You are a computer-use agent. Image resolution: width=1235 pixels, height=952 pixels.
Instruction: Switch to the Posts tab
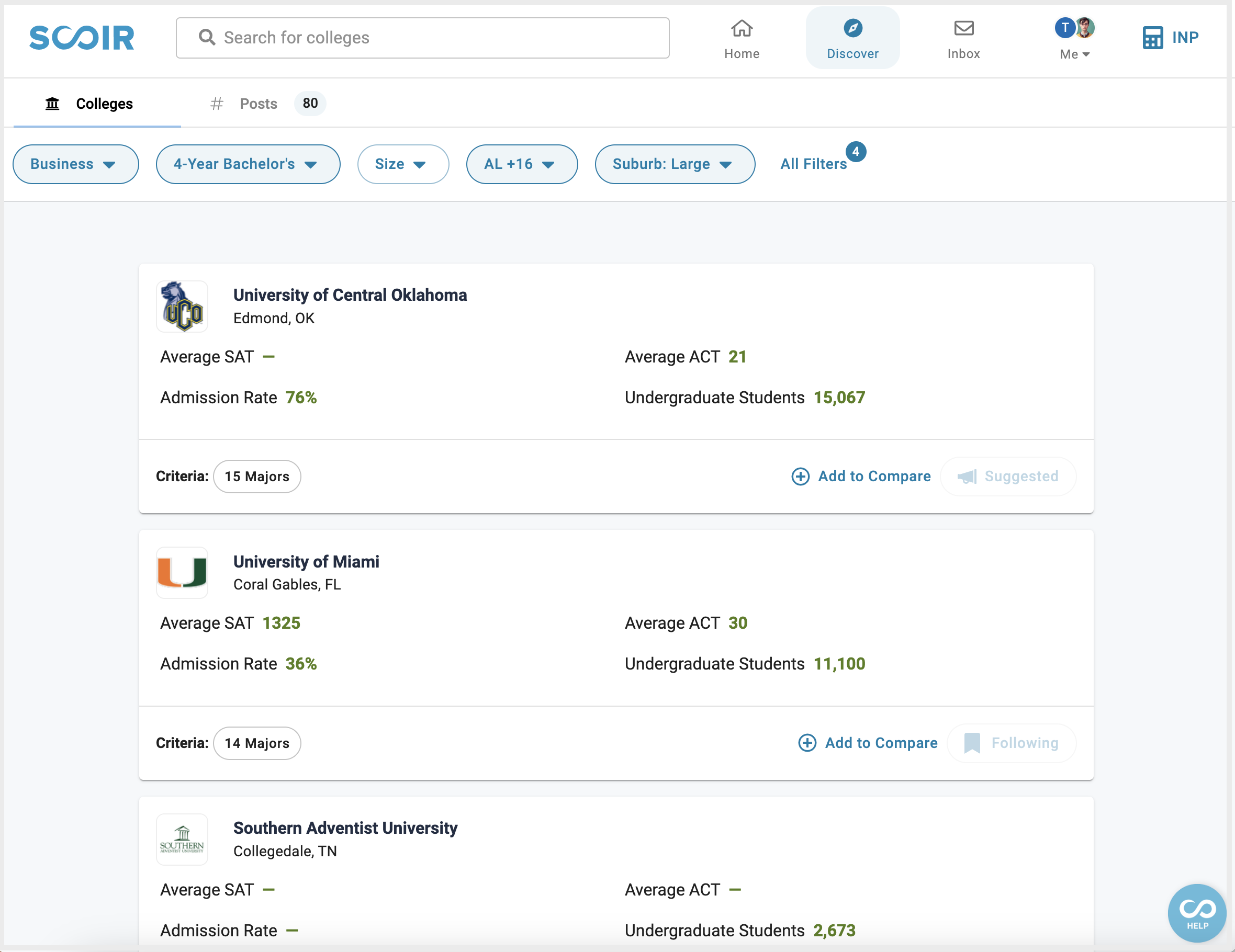coord(268,104)
